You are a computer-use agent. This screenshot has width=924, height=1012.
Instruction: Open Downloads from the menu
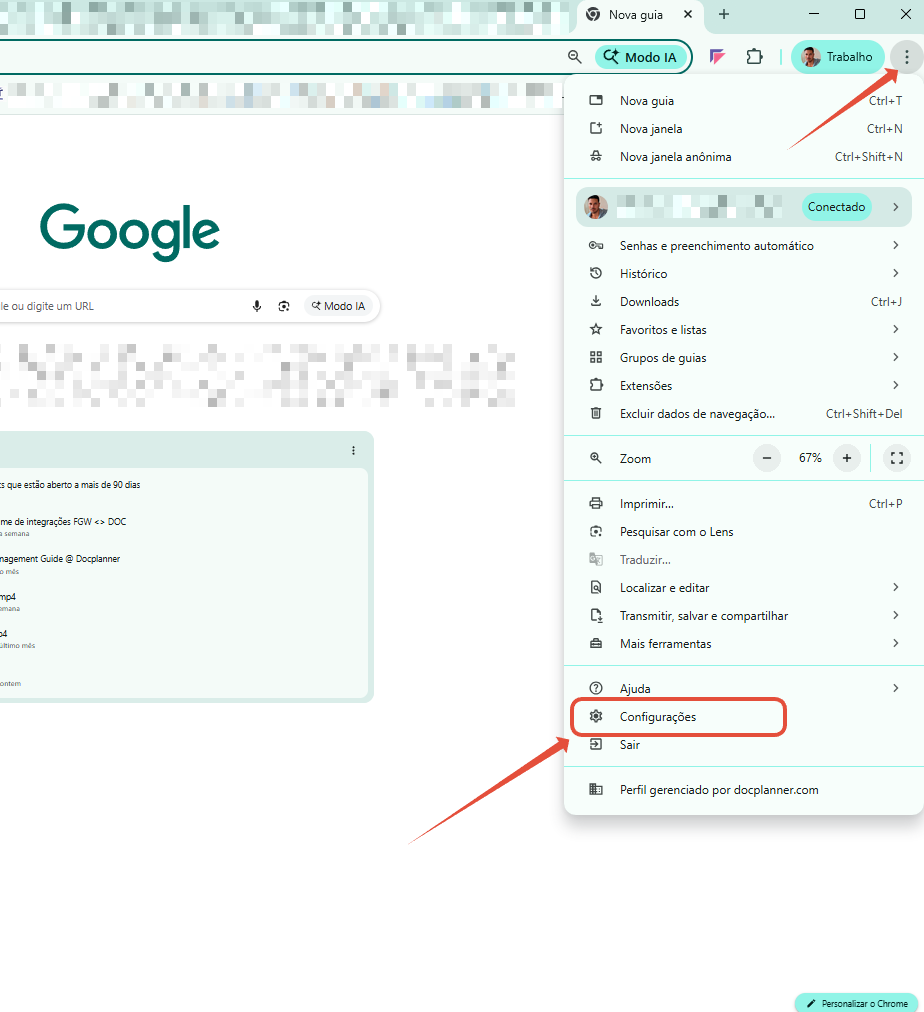pyautogui.click(x=743, y=301)
